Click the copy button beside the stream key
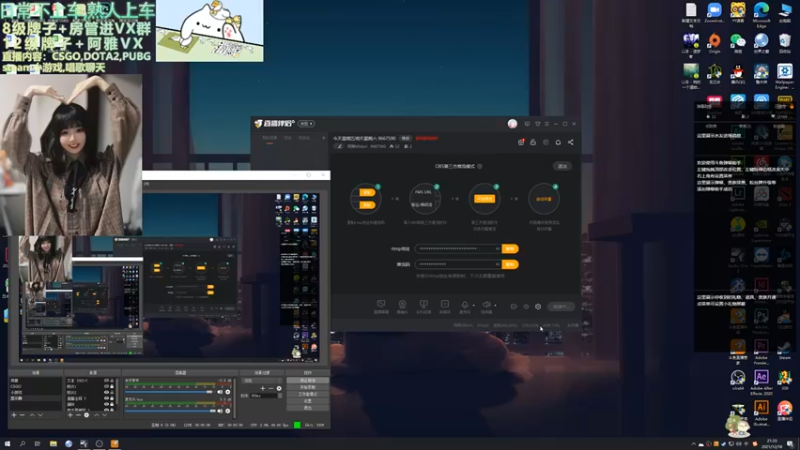Screen dimensions: 800x450 pyautogui.click(x=510, y=264)
